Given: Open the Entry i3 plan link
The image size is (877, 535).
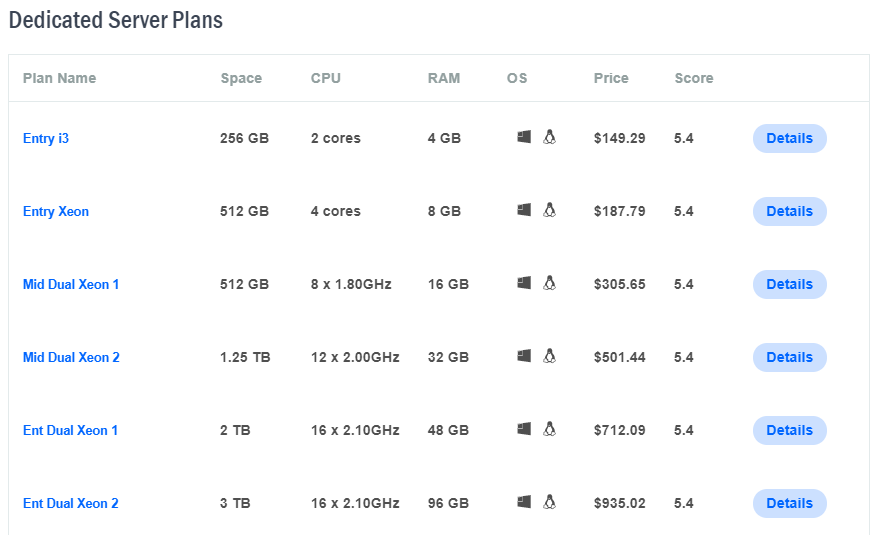Looking at the screenshot, I should pos(46,138).
